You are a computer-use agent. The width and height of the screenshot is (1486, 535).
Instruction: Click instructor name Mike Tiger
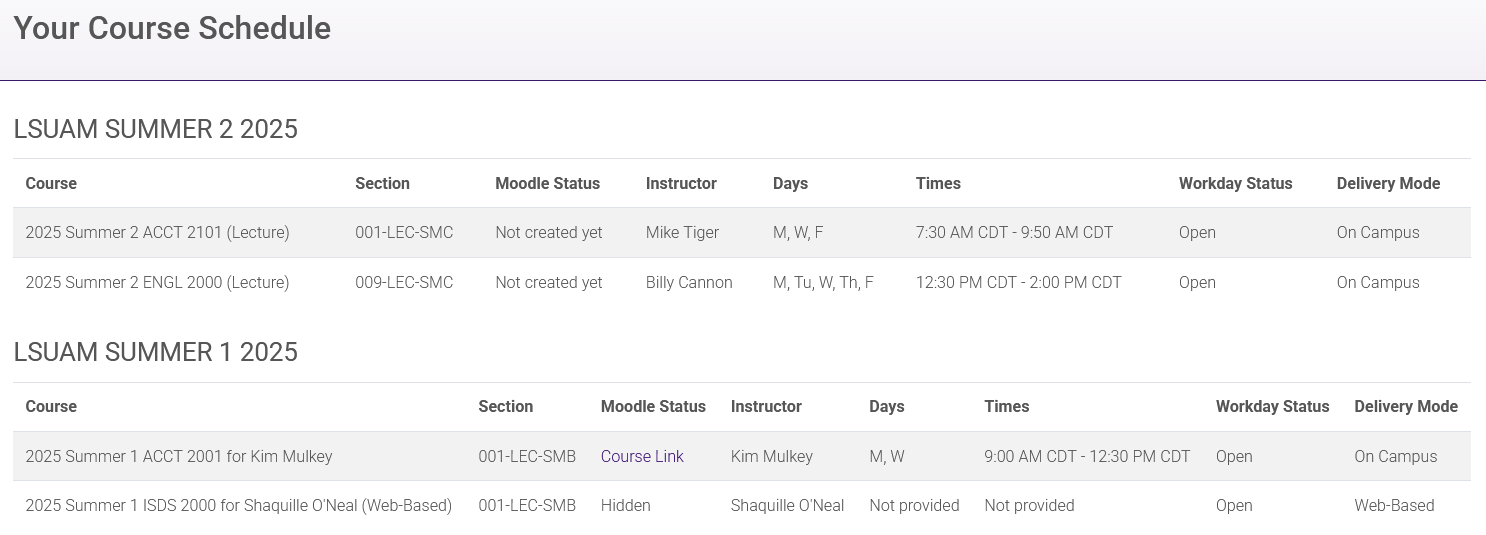click(682, 233)
